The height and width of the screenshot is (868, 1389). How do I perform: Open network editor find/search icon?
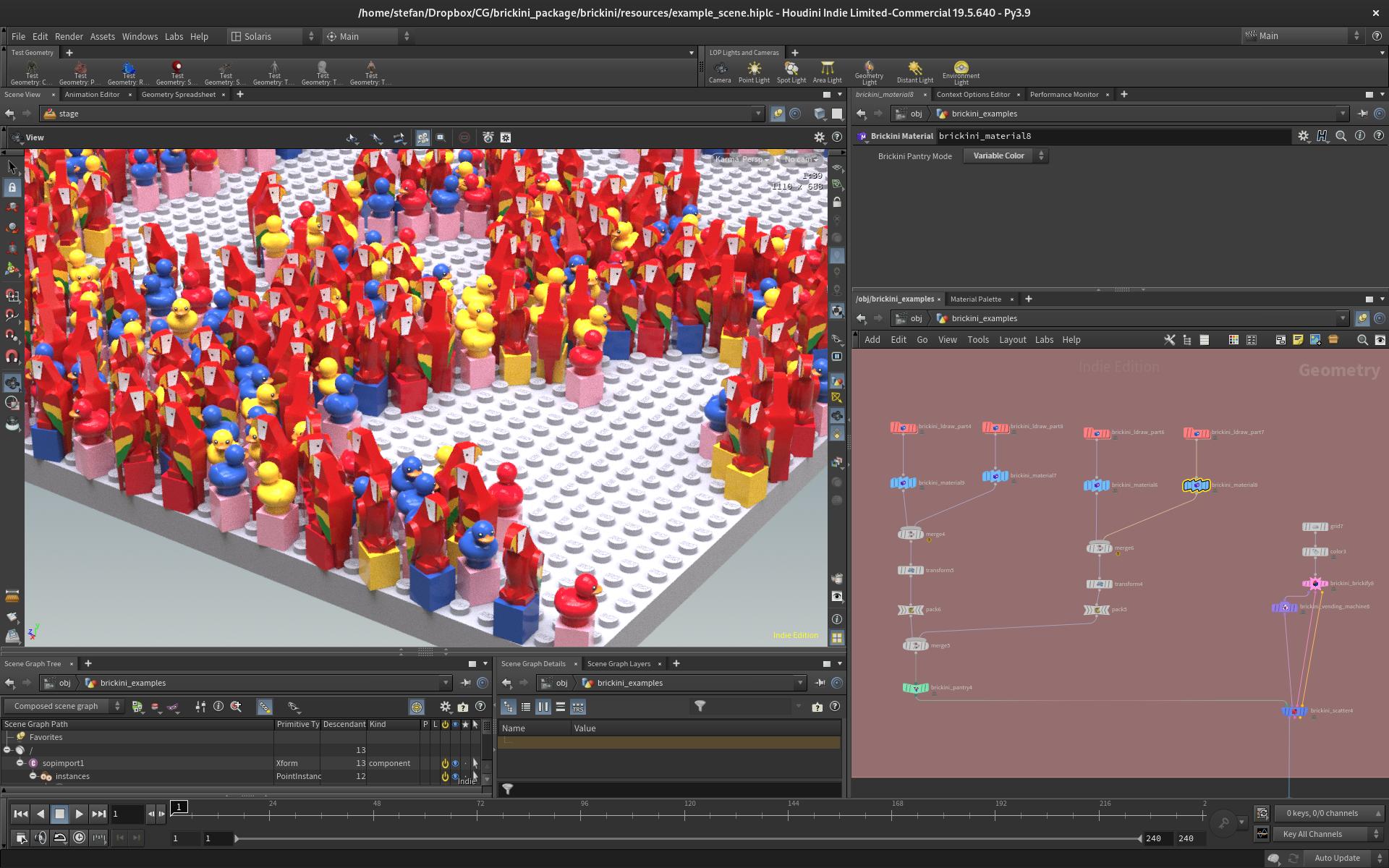(1362, 340)
